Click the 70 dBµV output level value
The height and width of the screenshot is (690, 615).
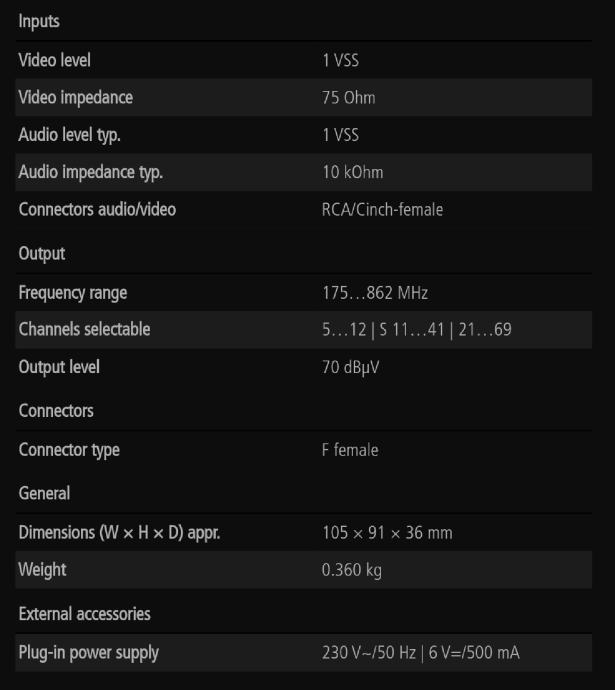(351, 367)
